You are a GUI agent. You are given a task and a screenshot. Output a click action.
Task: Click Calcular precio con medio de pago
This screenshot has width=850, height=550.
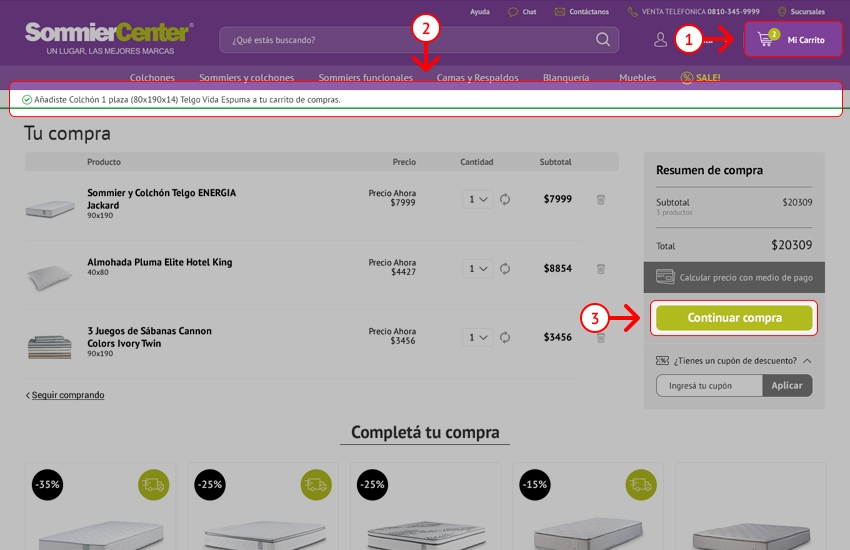click(x=734, y=277)
